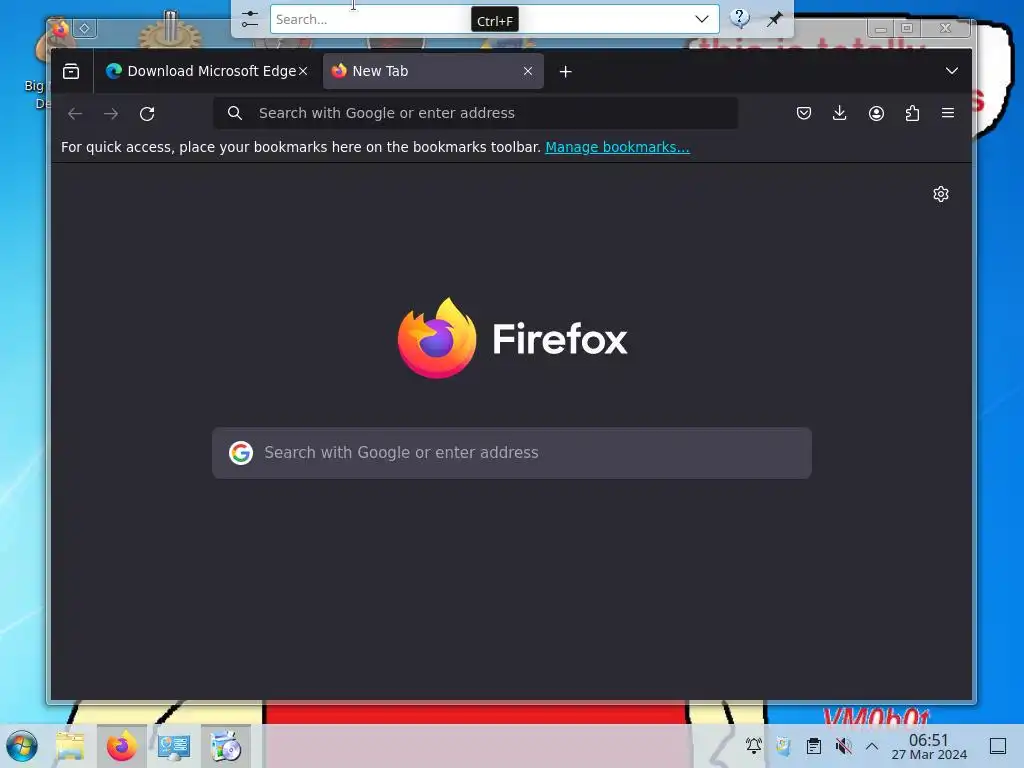Expand the top search field dropdown arrow
The height and width of the screenshot is (768, 1024).
(x=702, y=19)
